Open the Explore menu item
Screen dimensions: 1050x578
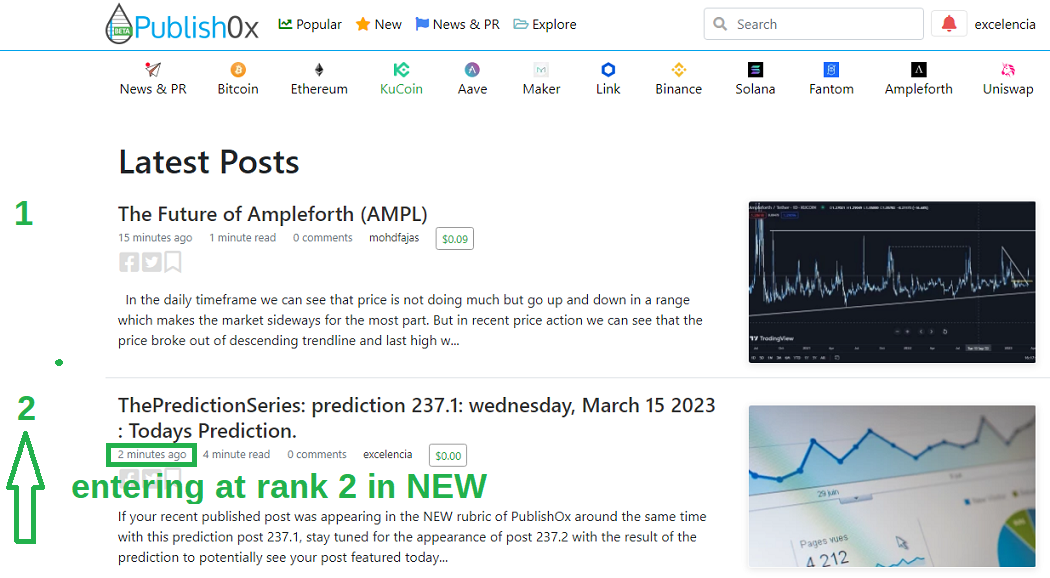pos(544,24)
